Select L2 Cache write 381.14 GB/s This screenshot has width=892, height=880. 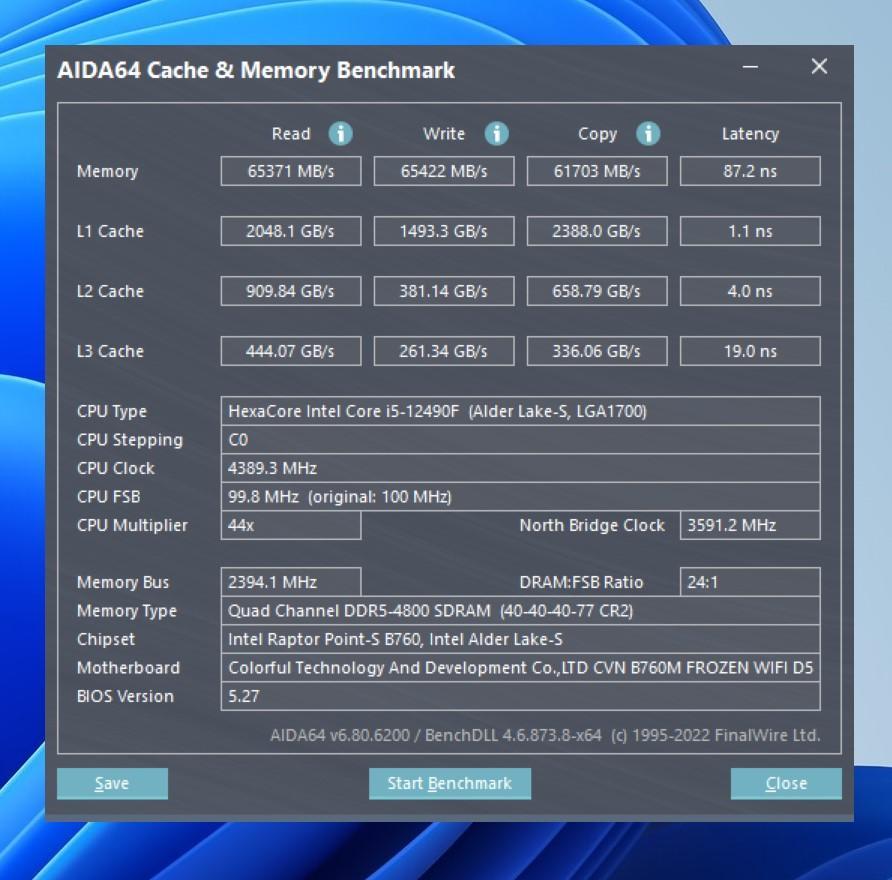(x=444, y=291)
